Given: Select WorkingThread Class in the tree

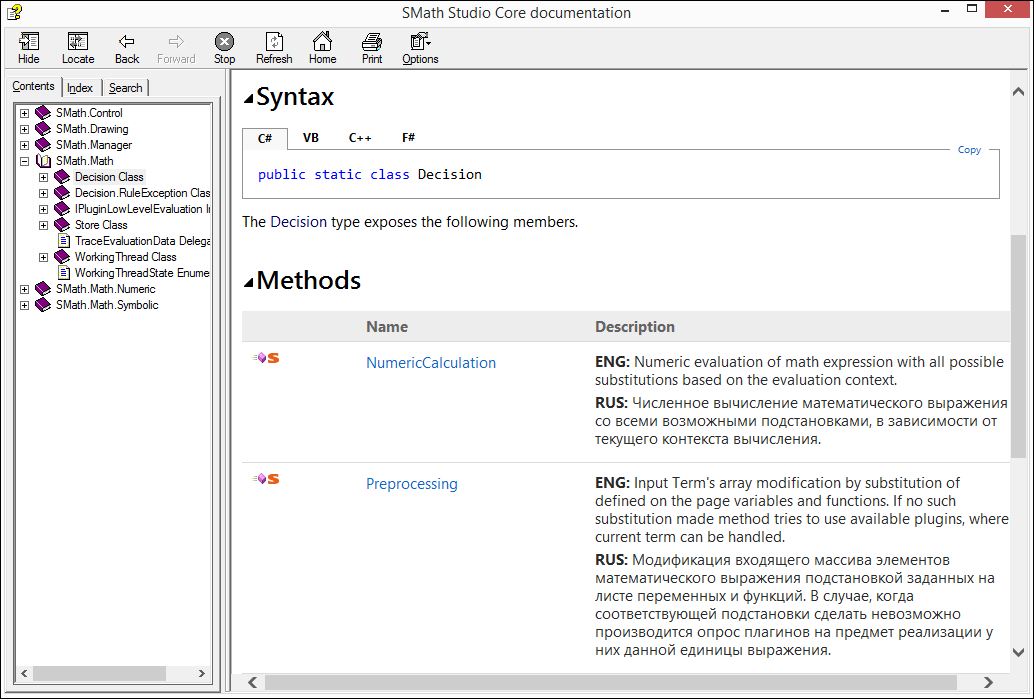Looking at the screenshot, I should click(x=125, y=257).
